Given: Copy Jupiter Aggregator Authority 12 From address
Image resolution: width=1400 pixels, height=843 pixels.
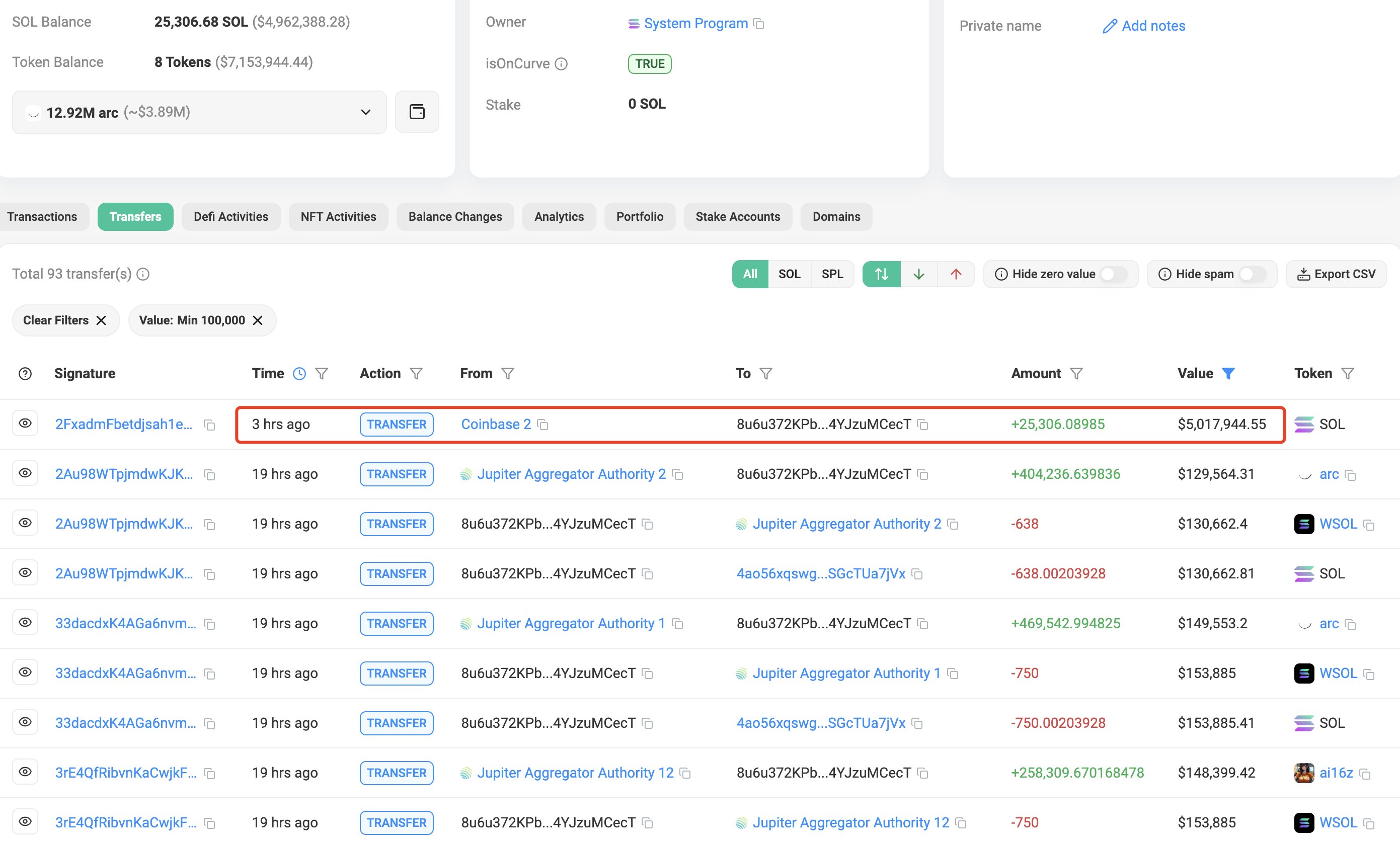Looking at the screenshot, I should [x=685, y=773].
